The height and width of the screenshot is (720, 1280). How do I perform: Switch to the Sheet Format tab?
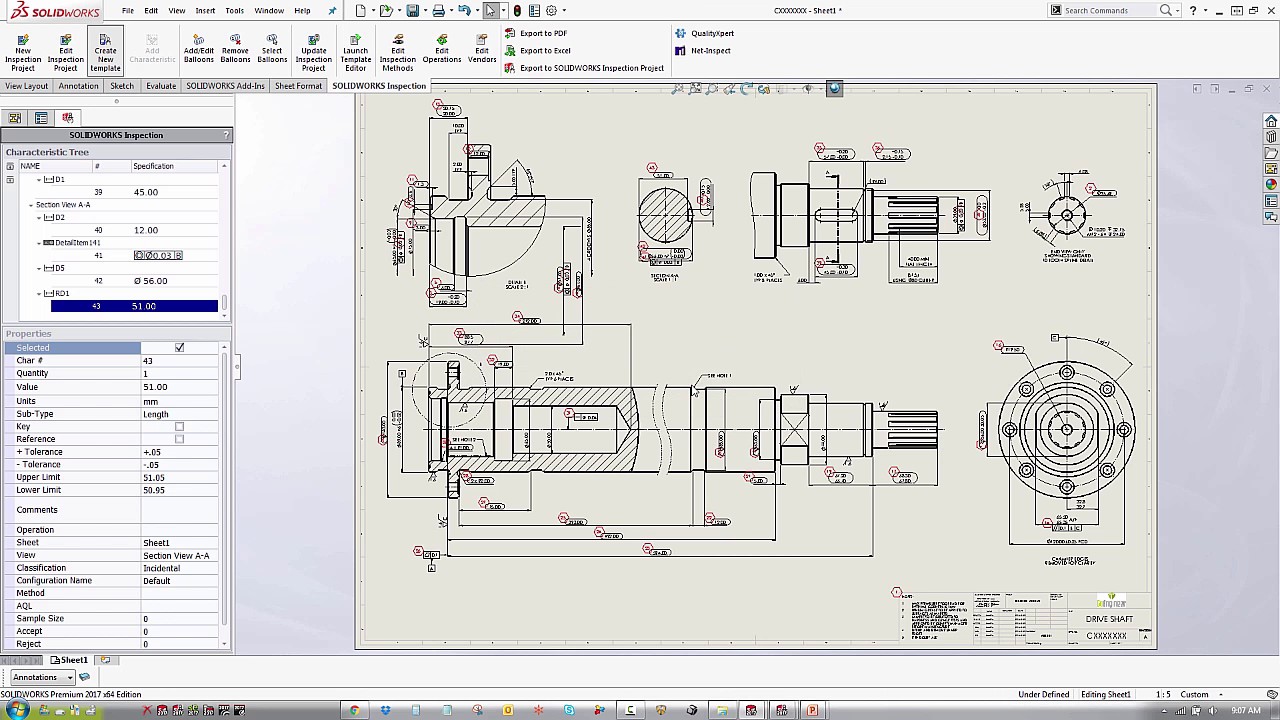pyautogui.click(x=298, y=86)
